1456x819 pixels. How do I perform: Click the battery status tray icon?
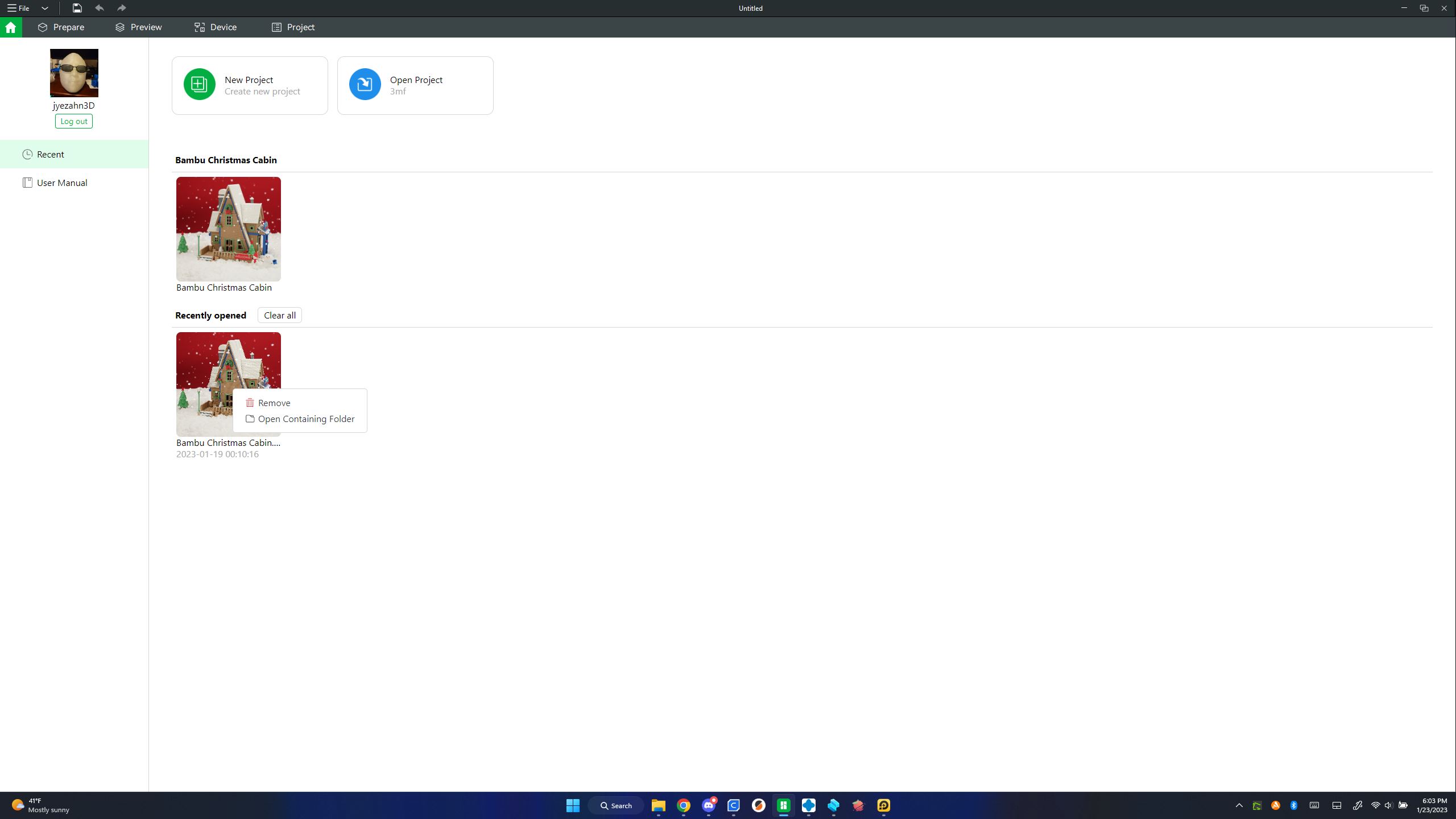click(1403, 805)
